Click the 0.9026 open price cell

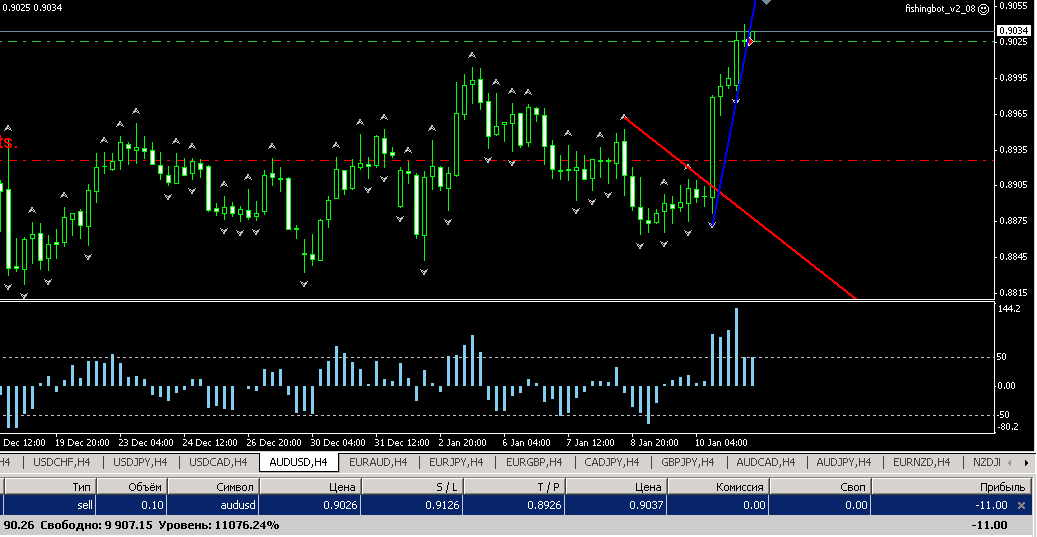310,505
